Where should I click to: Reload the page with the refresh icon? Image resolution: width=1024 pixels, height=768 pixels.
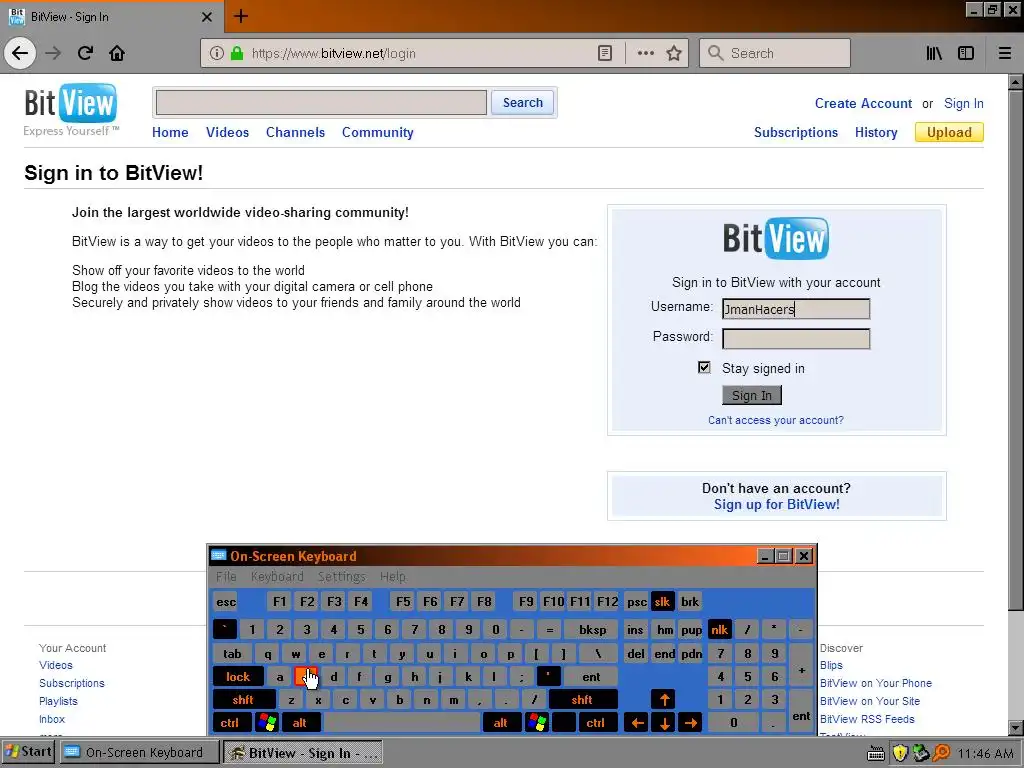coord(85,53)
